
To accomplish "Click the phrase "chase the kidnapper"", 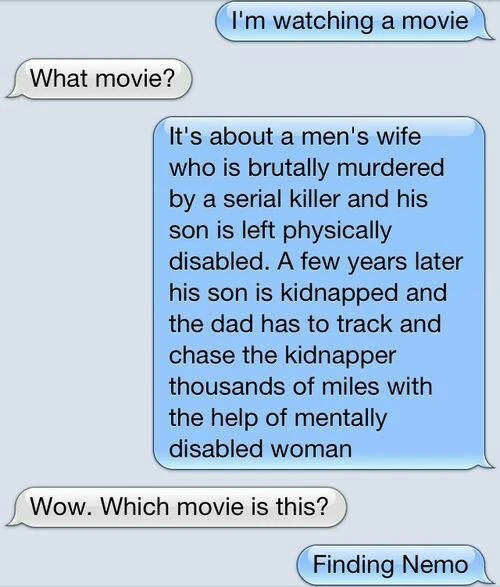I will coord(282,355).
